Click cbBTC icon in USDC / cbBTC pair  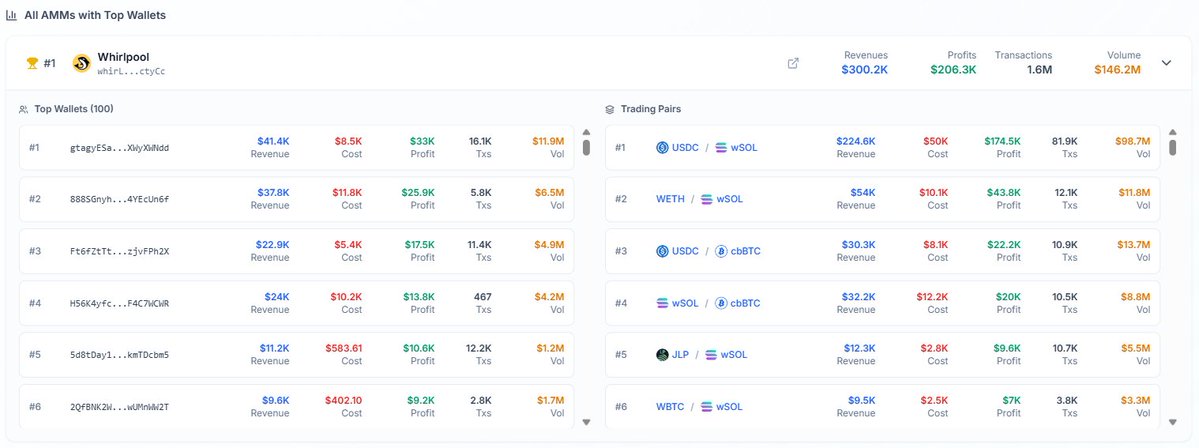pyautogui.click(x=721, y=252)
